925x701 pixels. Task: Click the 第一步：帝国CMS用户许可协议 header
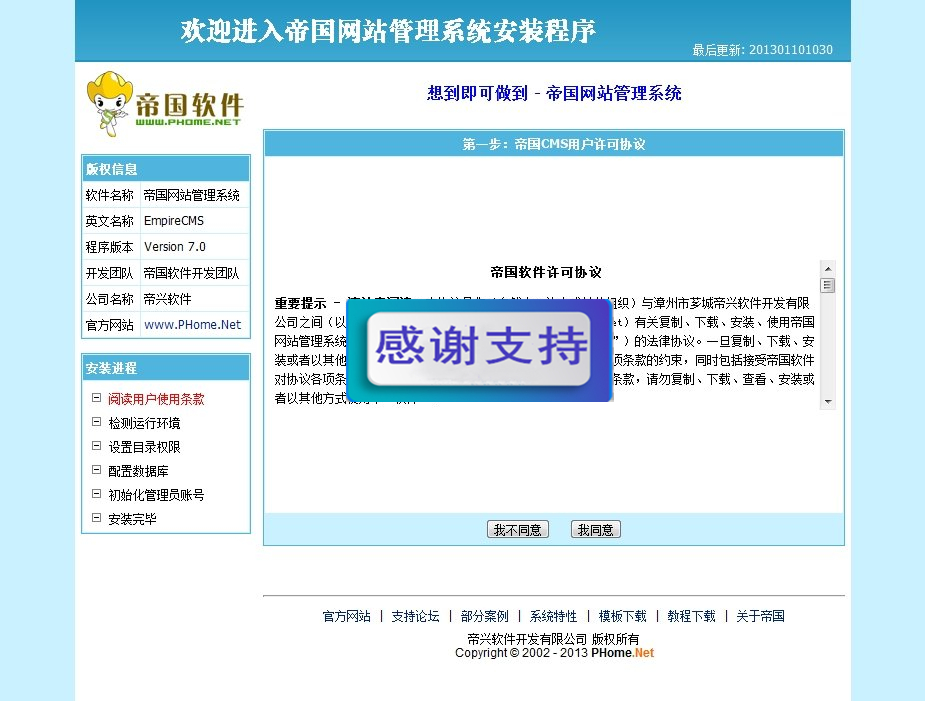553,144
